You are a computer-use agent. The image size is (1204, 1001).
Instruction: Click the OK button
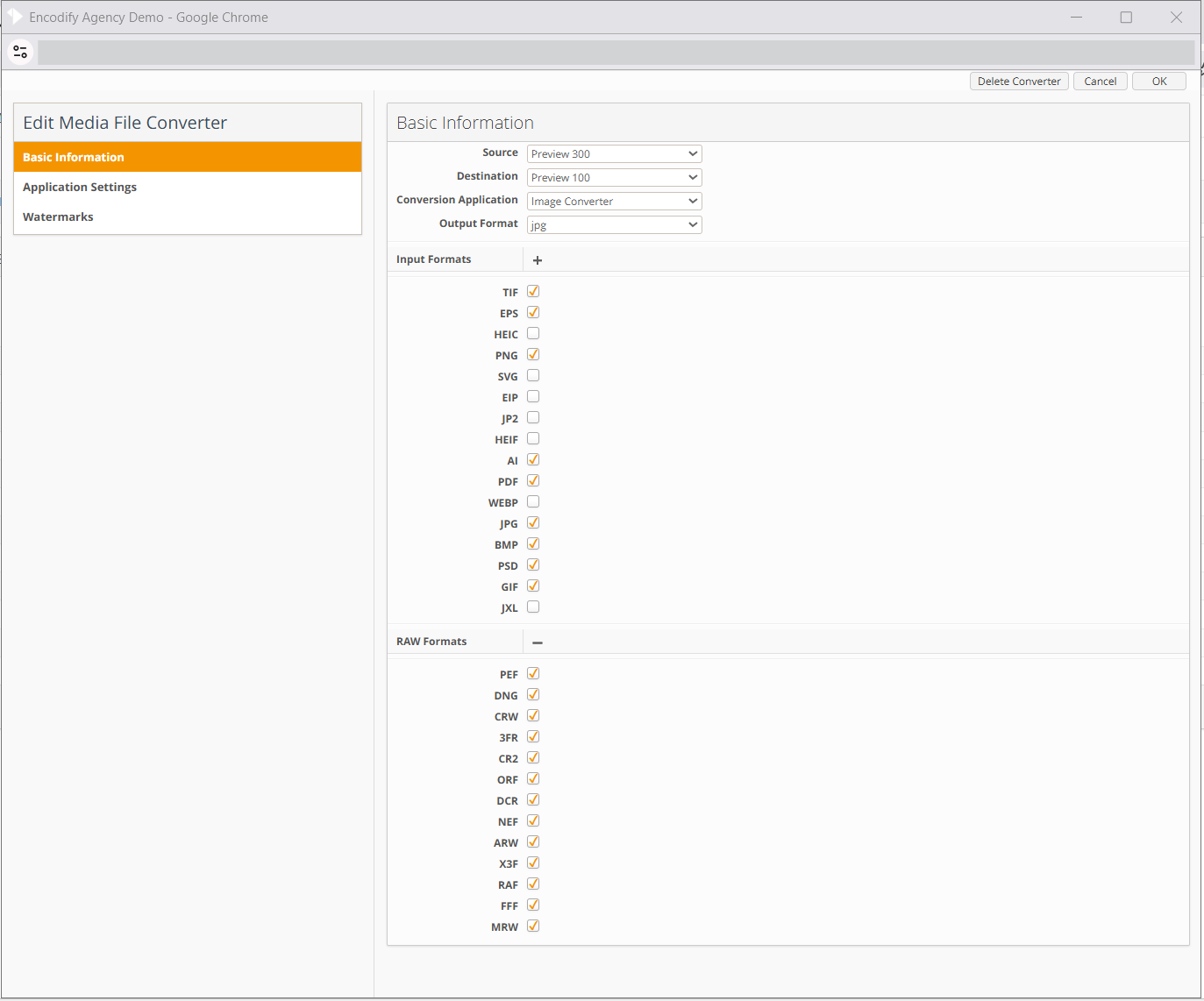(x=1159, y=81)
